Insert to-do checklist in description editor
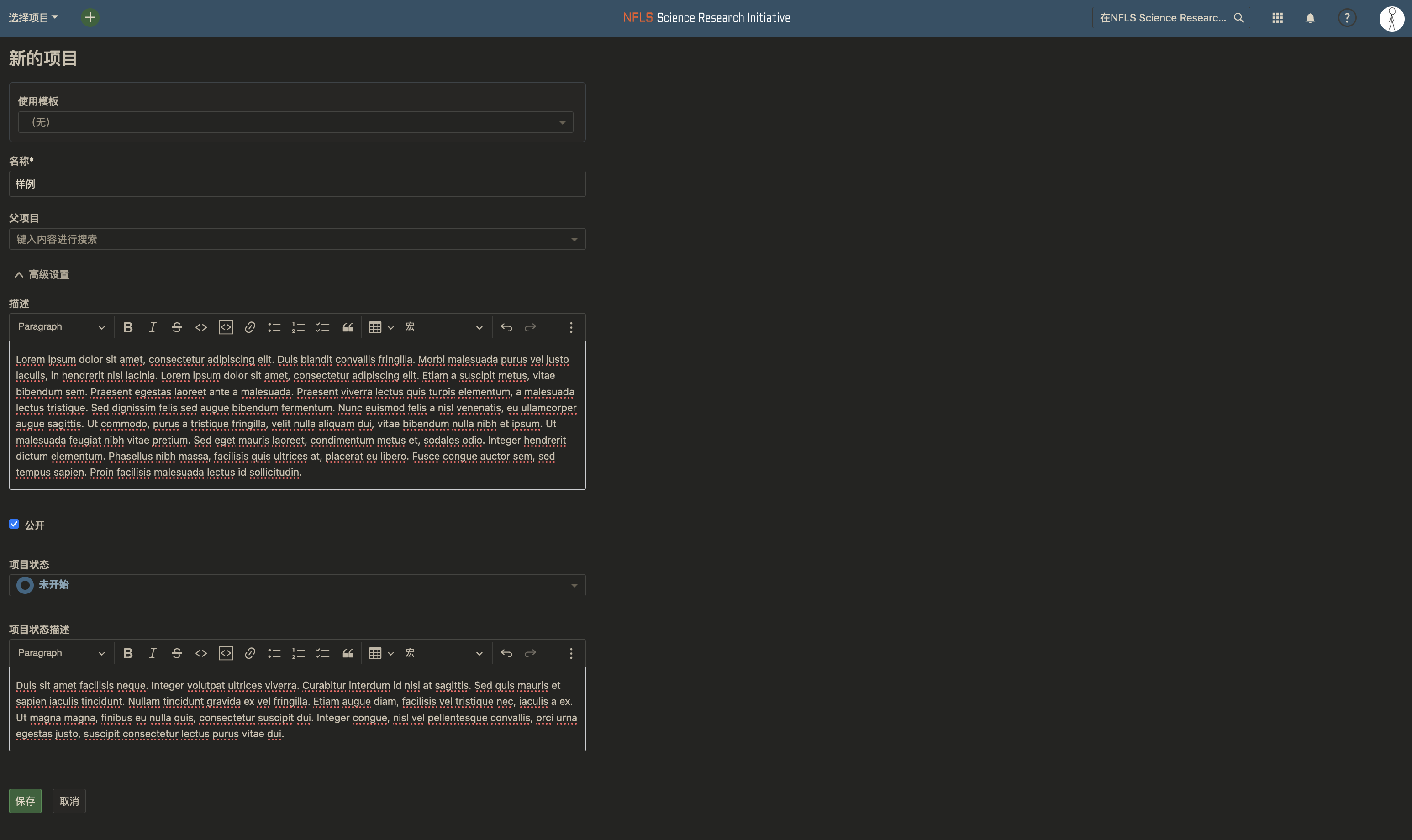Image resolution: width=1412 pixels, height=840 pixels. tap(323, 327)
